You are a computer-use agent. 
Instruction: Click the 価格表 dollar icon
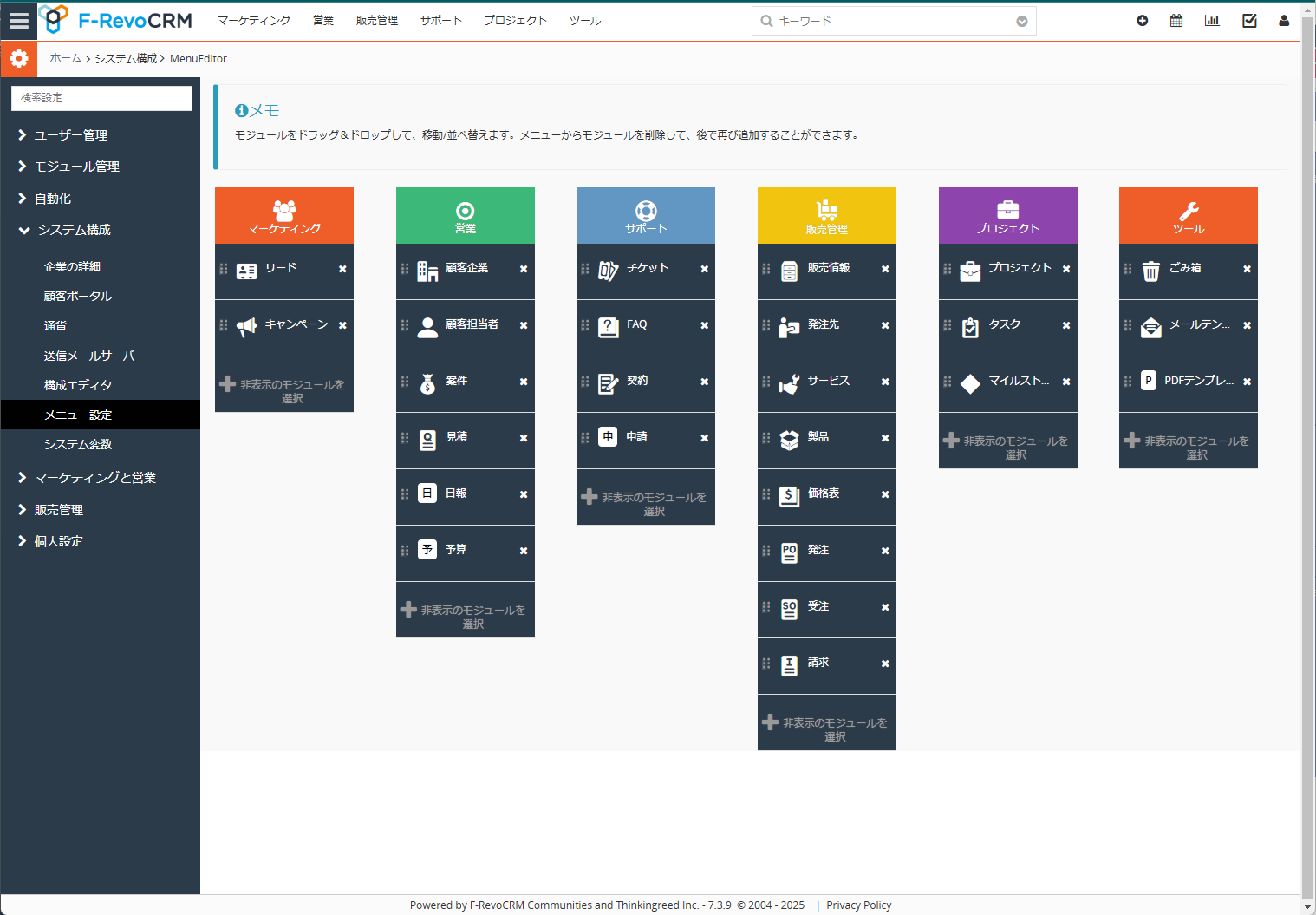pyautogui.click(x=789, y=496)
